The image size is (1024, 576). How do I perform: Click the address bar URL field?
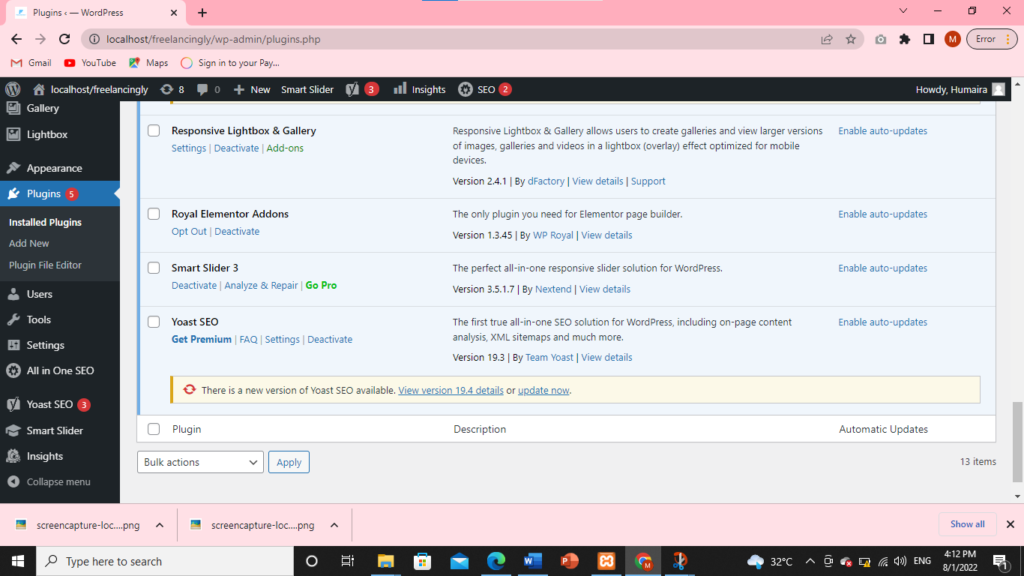(x=457, y=39)
